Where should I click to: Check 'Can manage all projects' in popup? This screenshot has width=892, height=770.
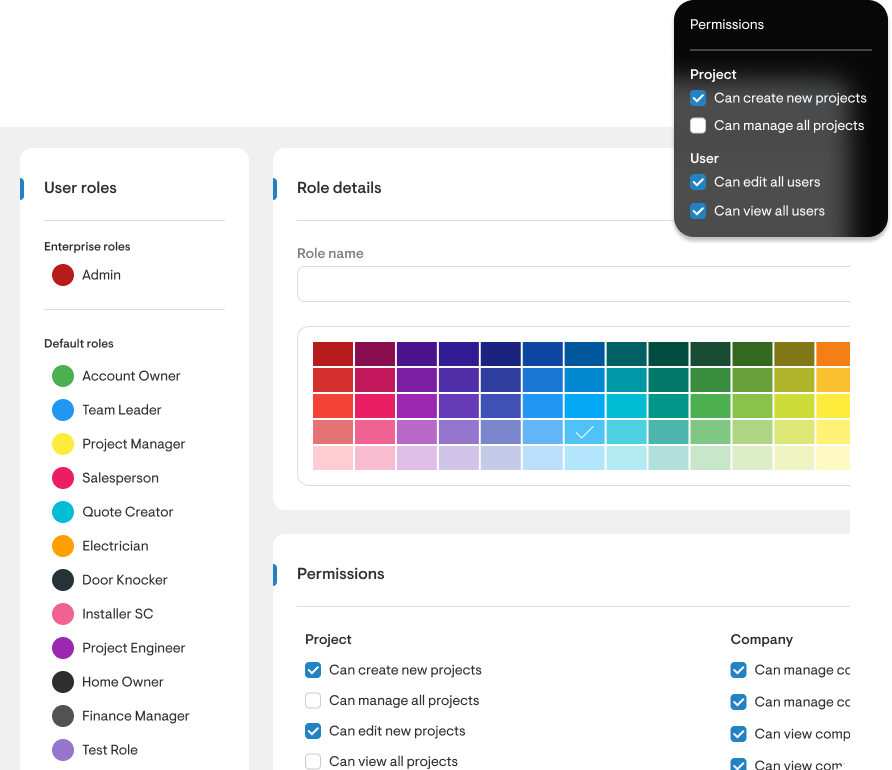coord(698,126)
